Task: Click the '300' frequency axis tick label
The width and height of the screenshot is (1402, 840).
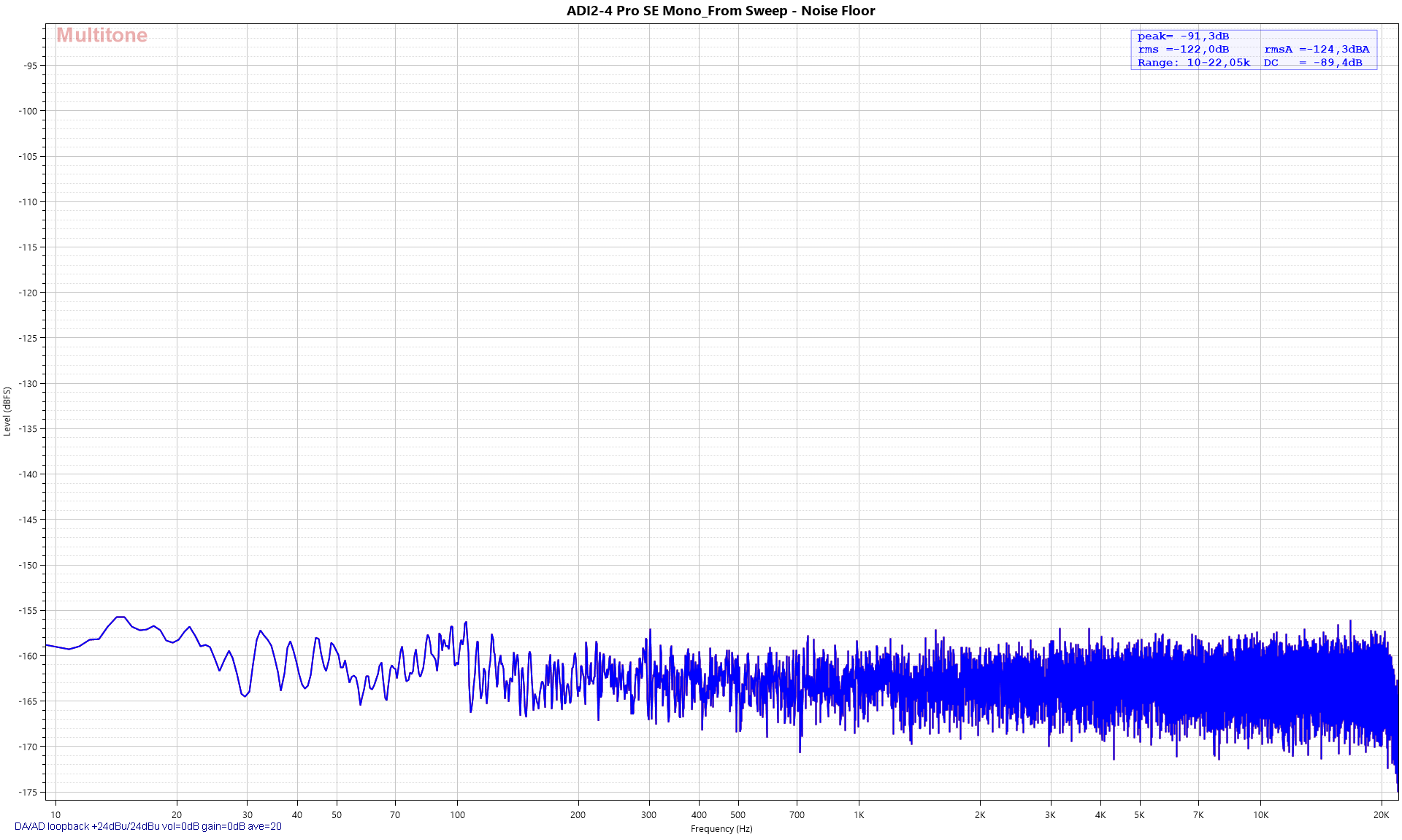Action: click(648, 815)
